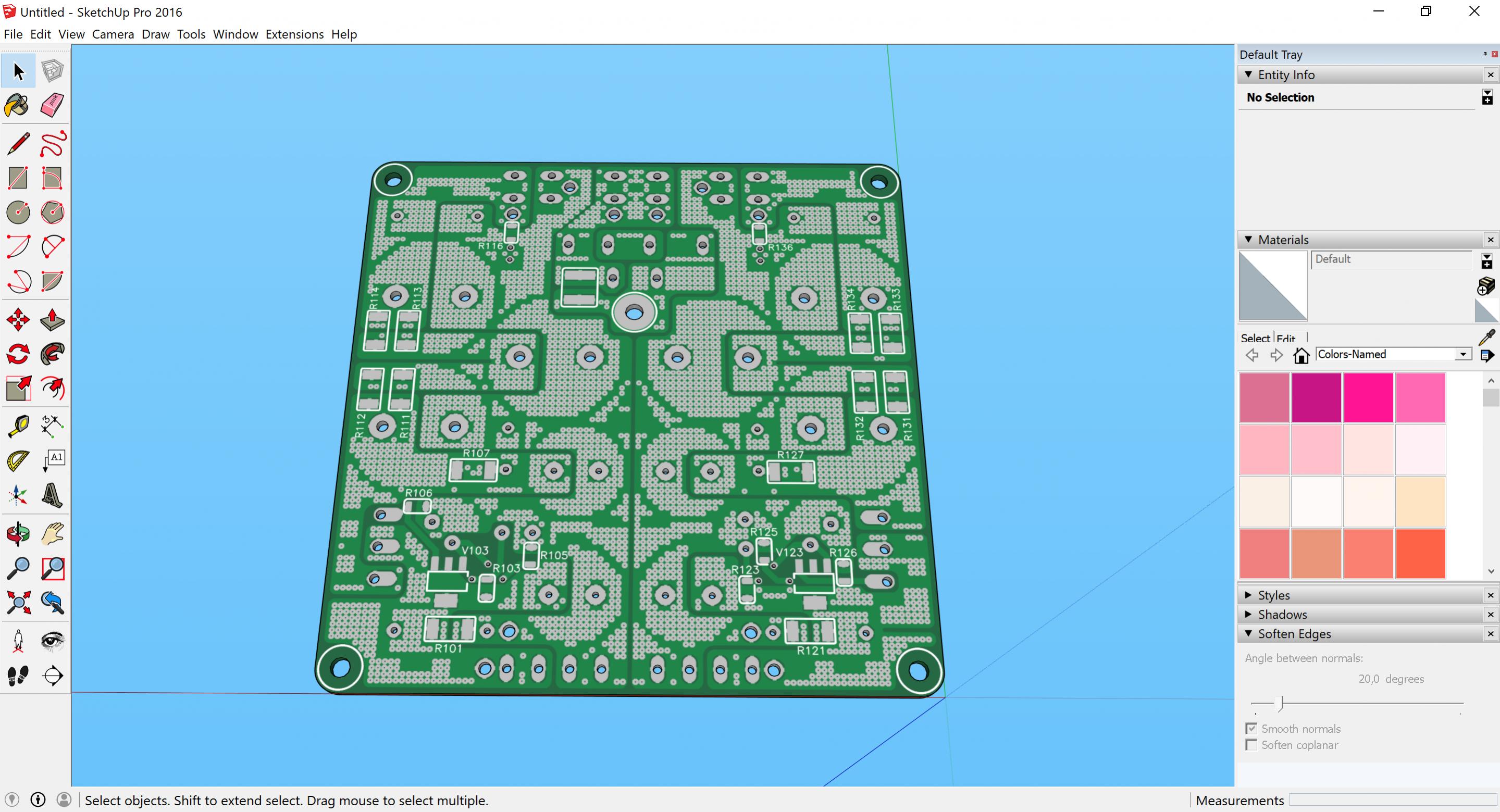
Task: Show Entity Info details toggle
Action: tap(1487, 97)
